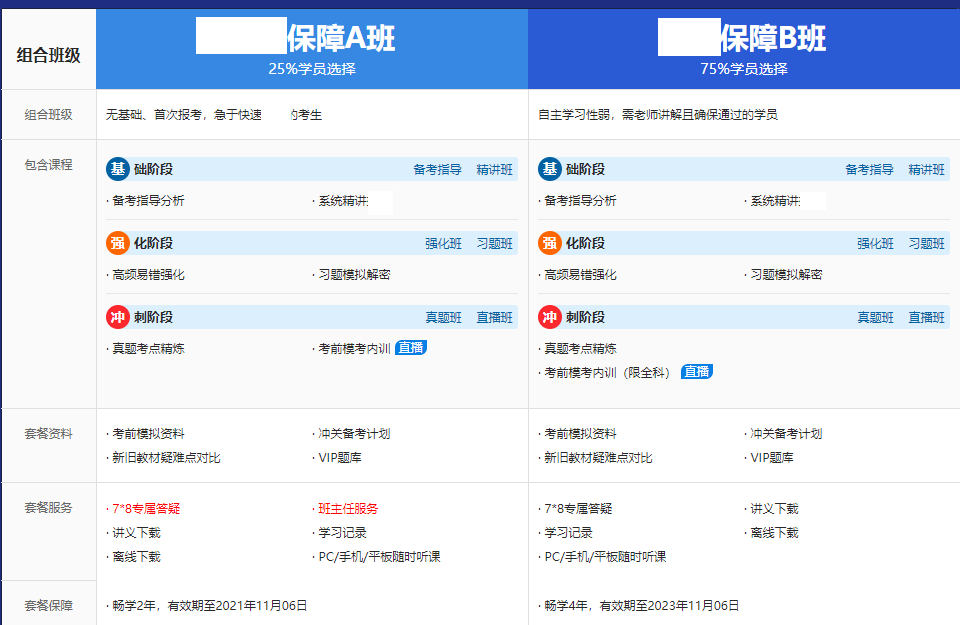Click 讲义下载 in the B班 column
Screen dimensions: 960x625
[x=774, y=509]
